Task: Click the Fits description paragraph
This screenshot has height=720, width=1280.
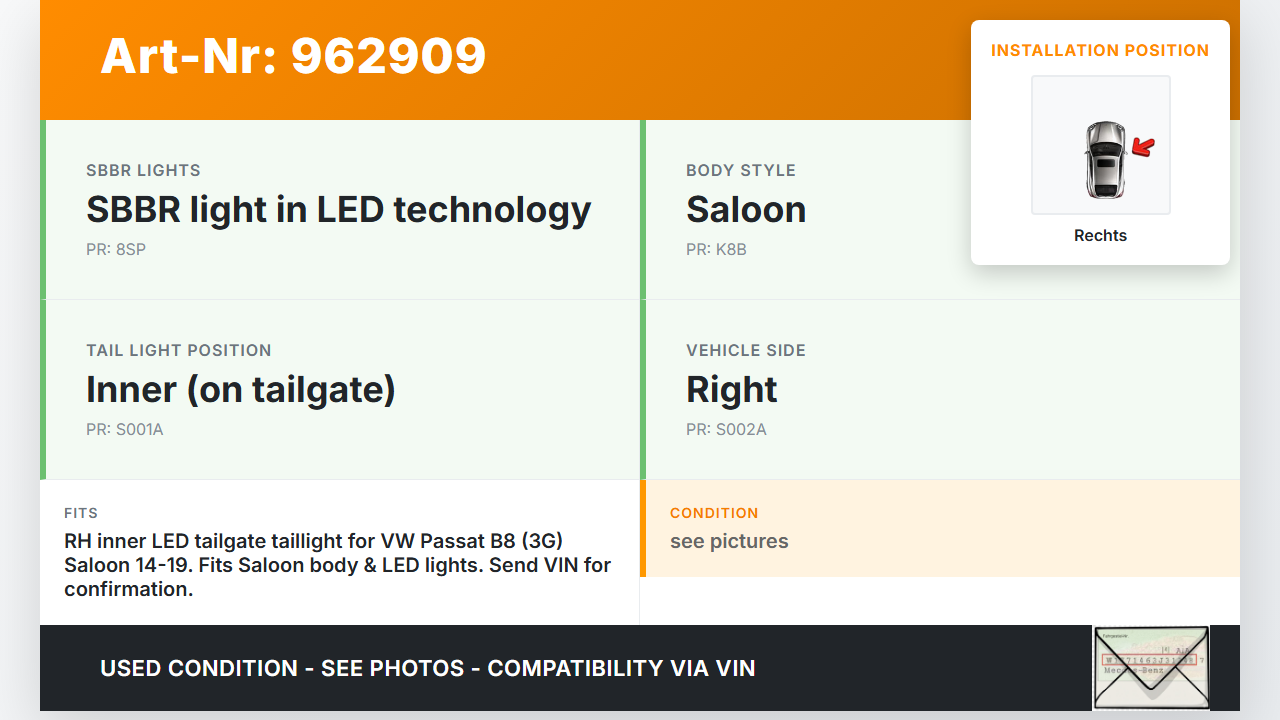Action: (x=337, y=565)
